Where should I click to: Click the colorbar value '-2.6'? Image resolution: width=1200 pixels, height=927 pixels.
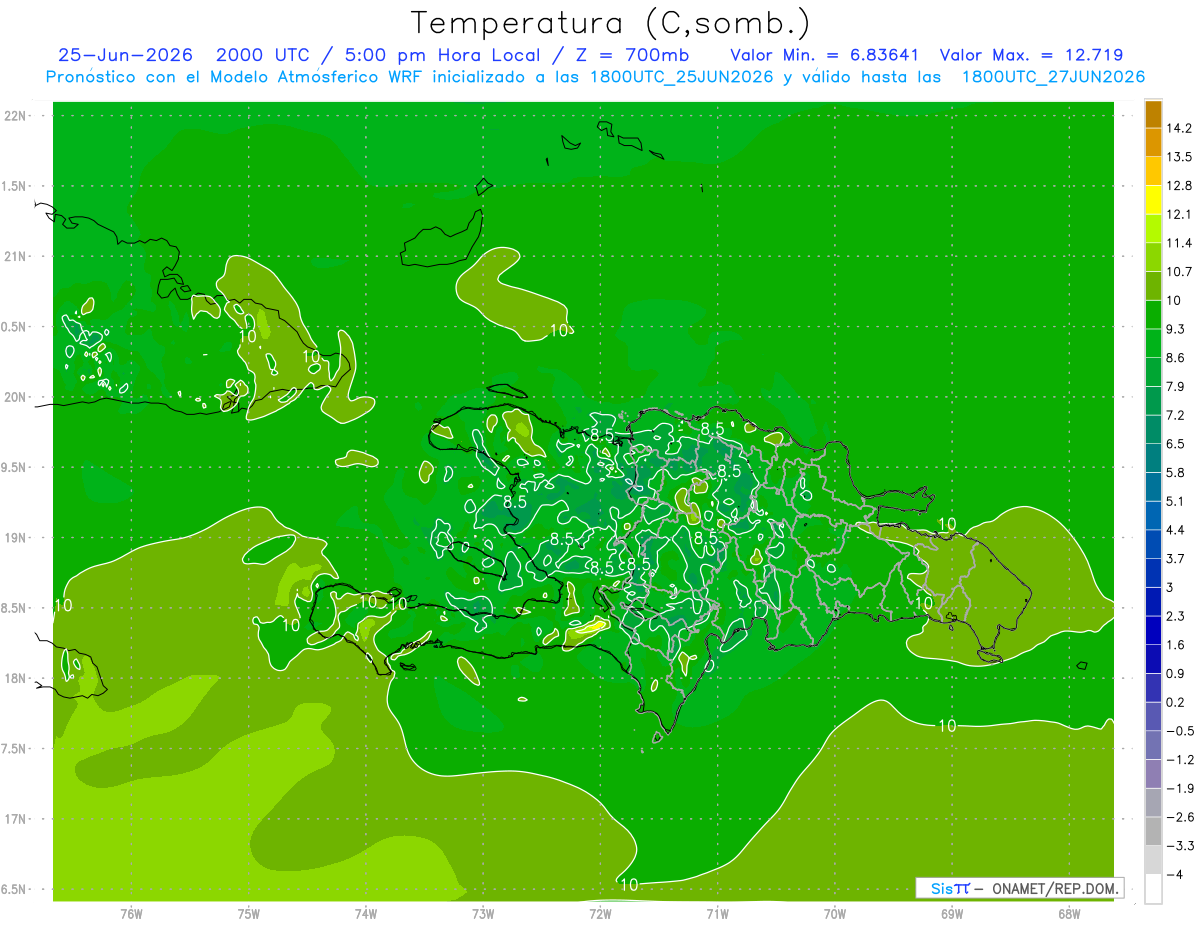coord(1180,817)
